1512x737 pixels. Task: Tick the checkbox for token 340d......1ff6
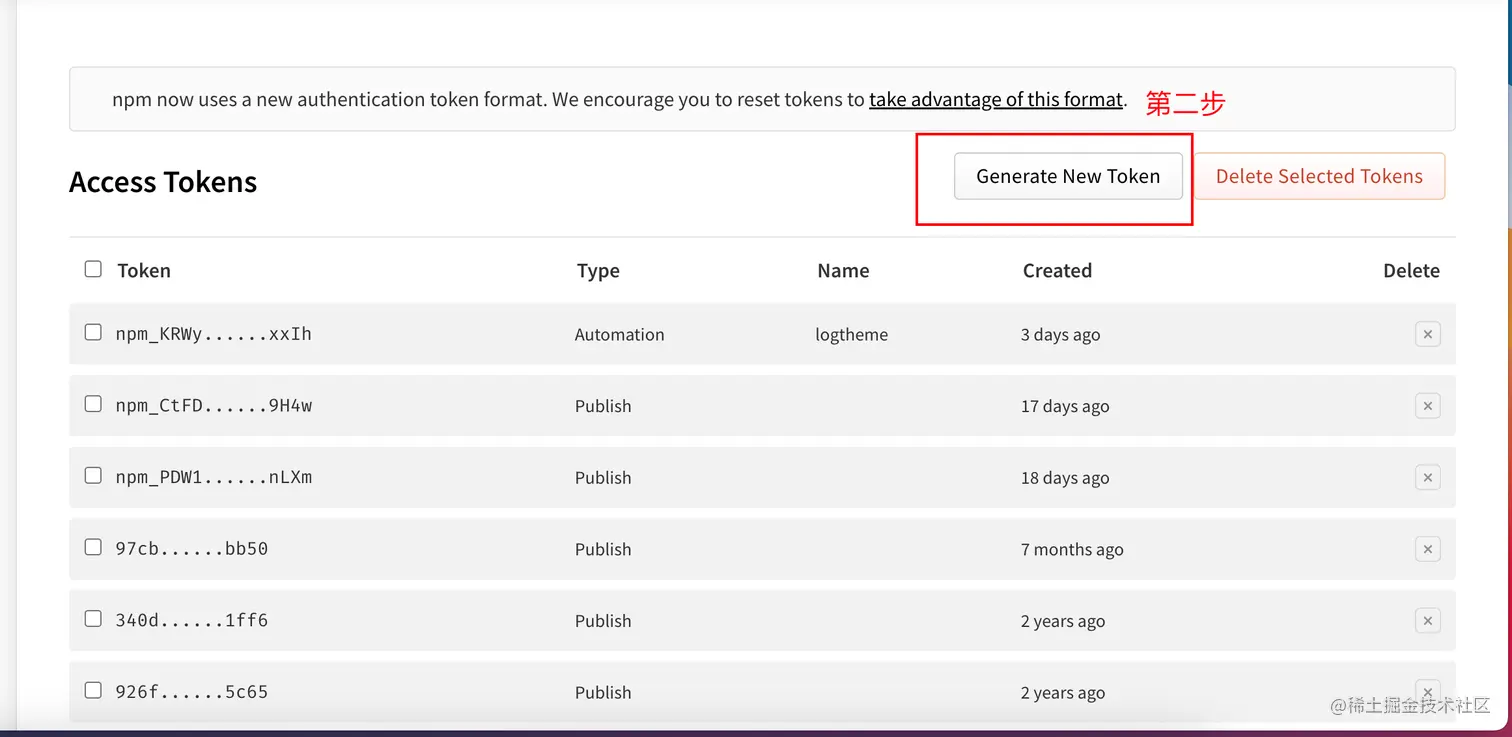(93, 619)
